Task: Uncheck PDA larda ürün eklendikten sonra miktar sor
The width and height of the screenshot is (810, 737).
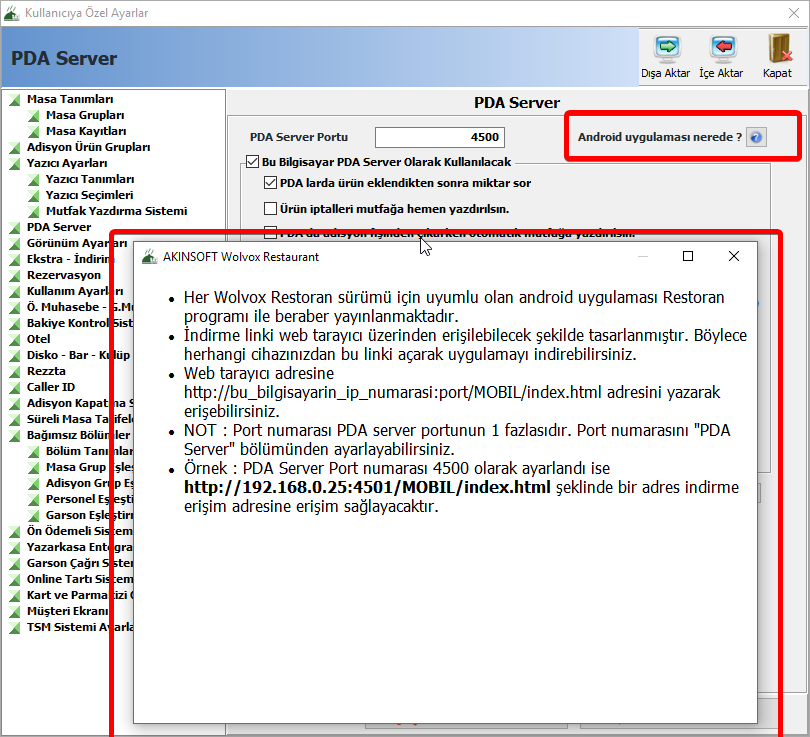Action: [270, 183]
